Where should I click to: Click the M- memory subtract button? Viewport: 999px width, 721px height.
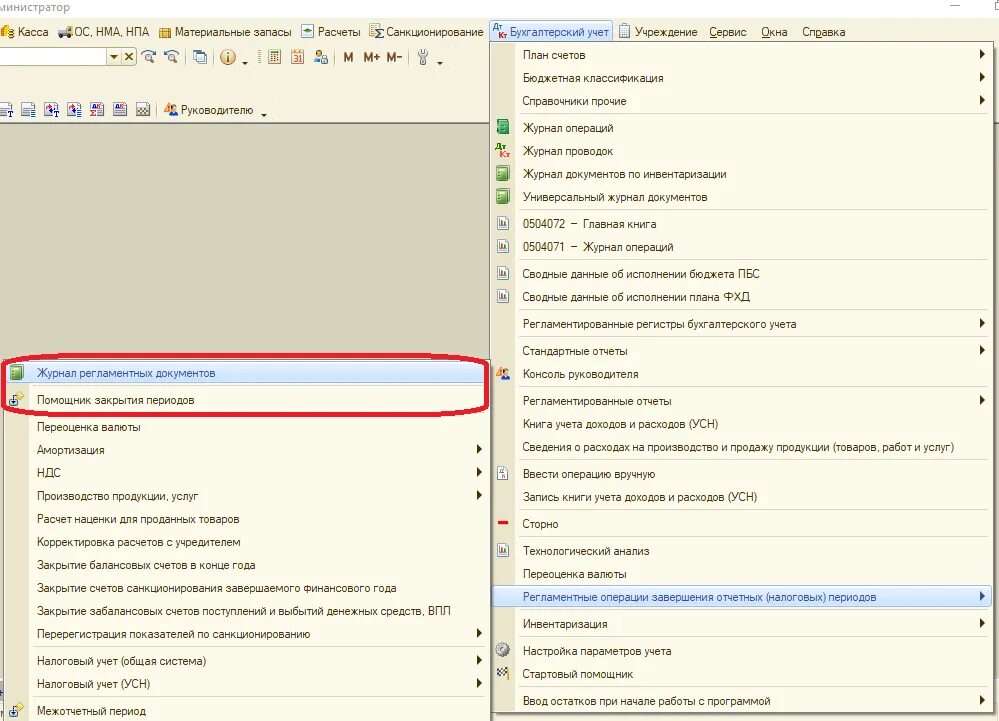[394, 57]
